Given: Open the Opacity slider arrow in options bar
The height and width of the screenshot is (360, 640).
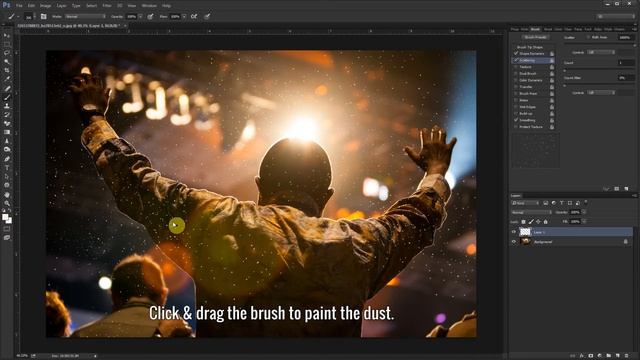Looking at the screenshot, I should (x=140, y=16).
